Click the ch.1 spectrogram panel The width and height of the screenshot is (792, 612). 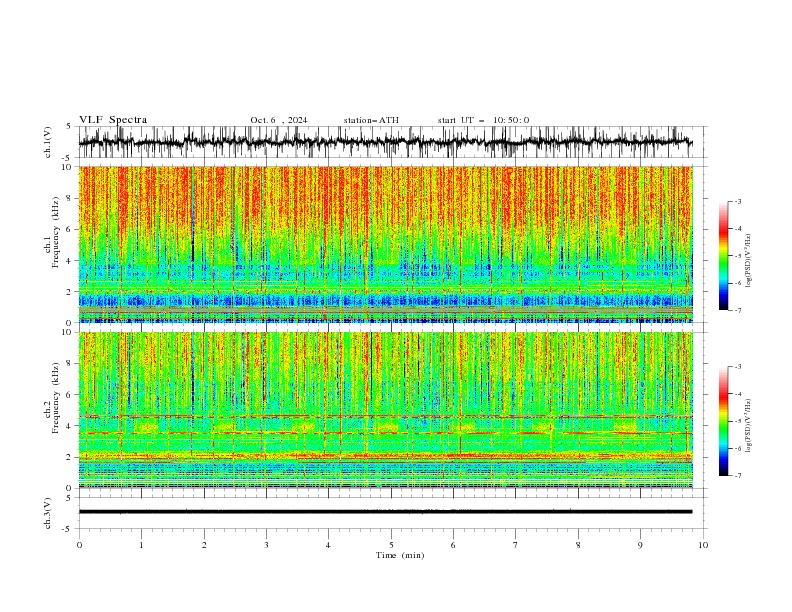[x=385, y=244]
